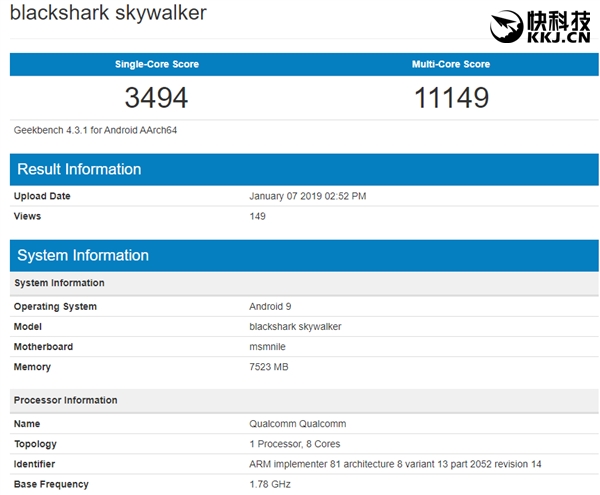The height and width of the screenshot is (495, 600).
Task: Click the Views label
Action: [27, 216]
